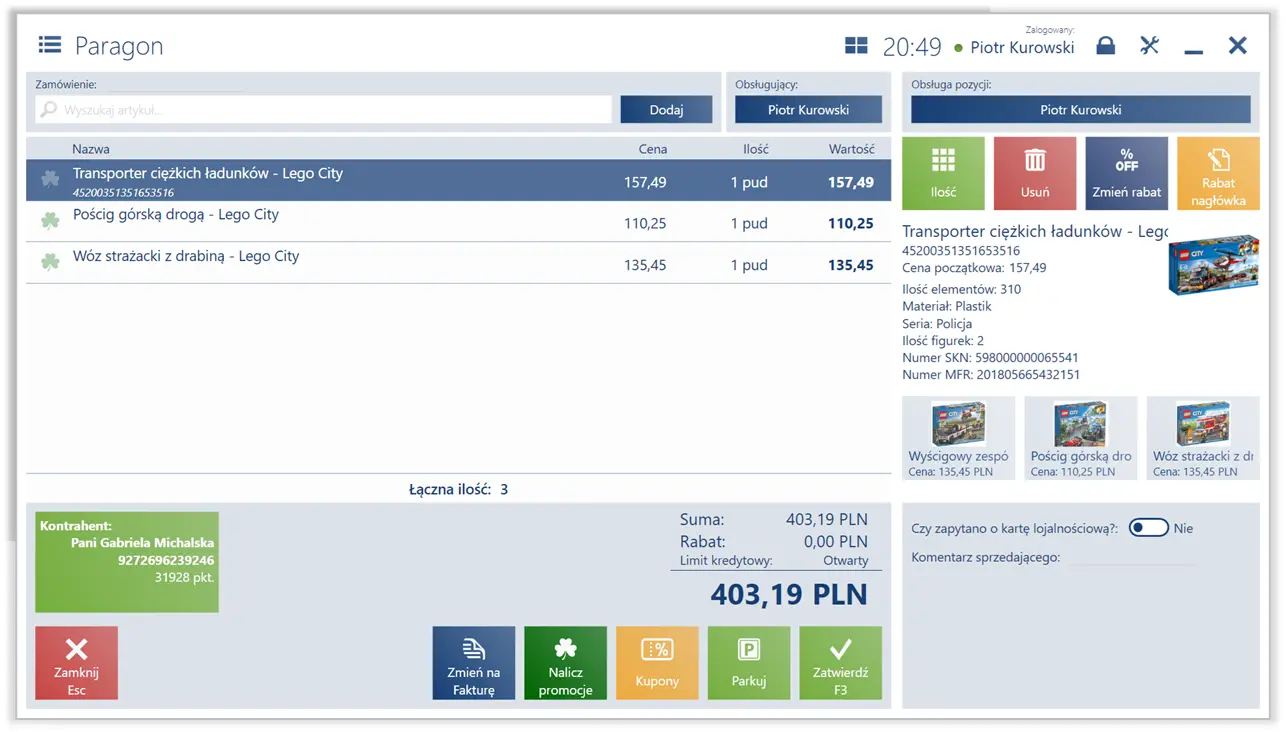The width and height of the screenshot is (1286, 732).
Task: Park the receipt with Parkuj
Action: 749,663
